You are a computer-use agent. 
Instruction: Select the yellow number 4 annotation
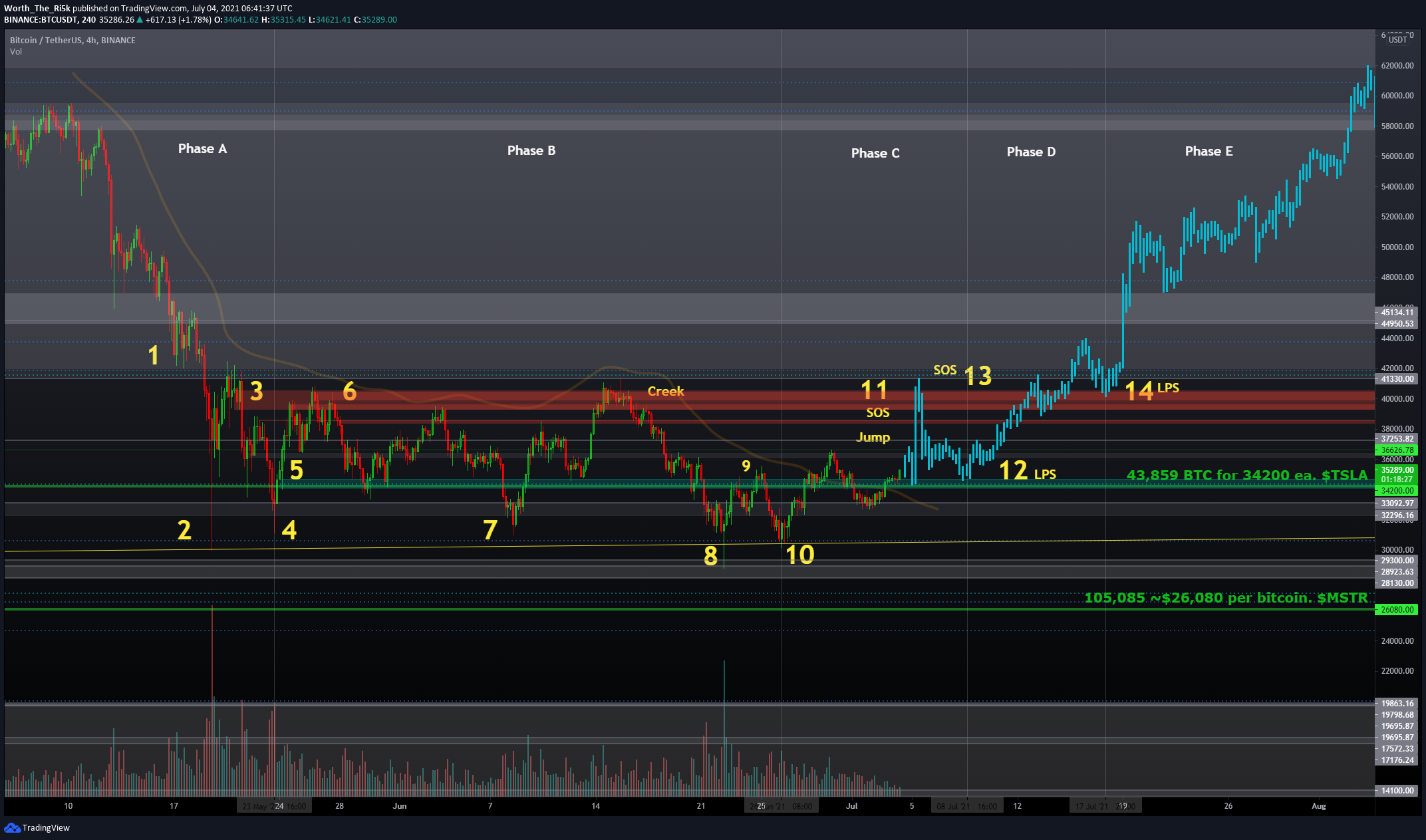pos(289,530)
